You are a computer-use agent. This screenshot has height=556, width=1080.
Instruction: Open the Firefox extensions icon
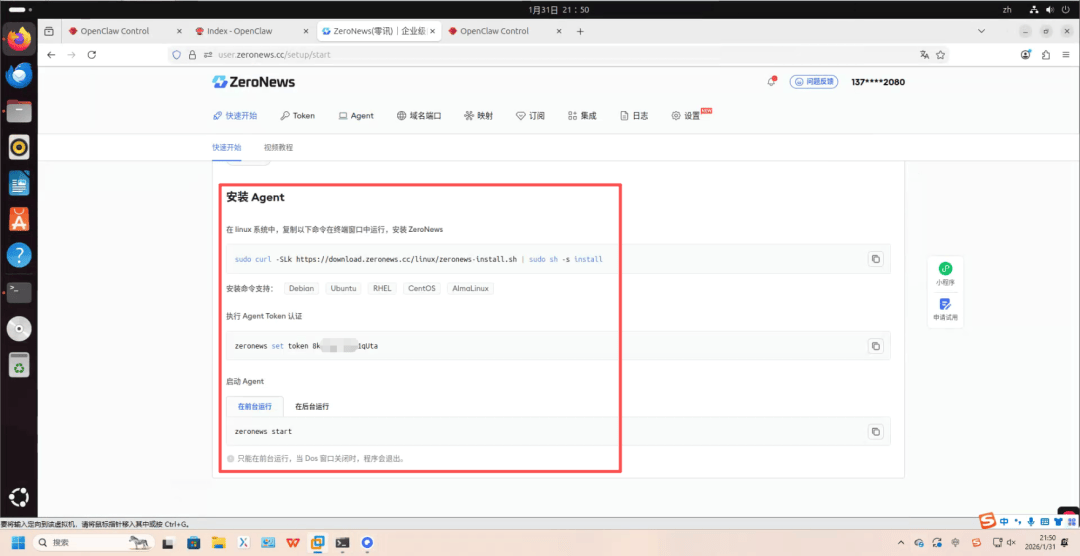pos(1046,54)
